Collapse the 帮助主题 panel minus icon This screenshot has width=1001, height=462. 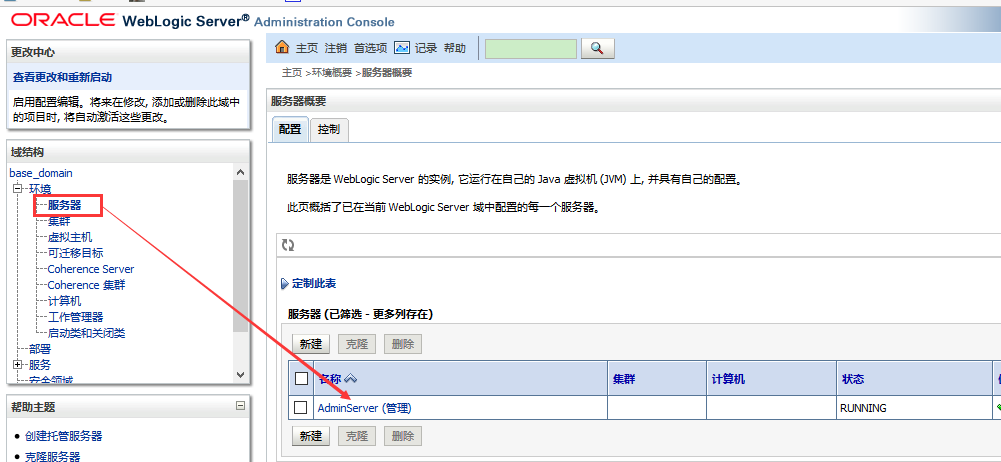coord(240,405)
